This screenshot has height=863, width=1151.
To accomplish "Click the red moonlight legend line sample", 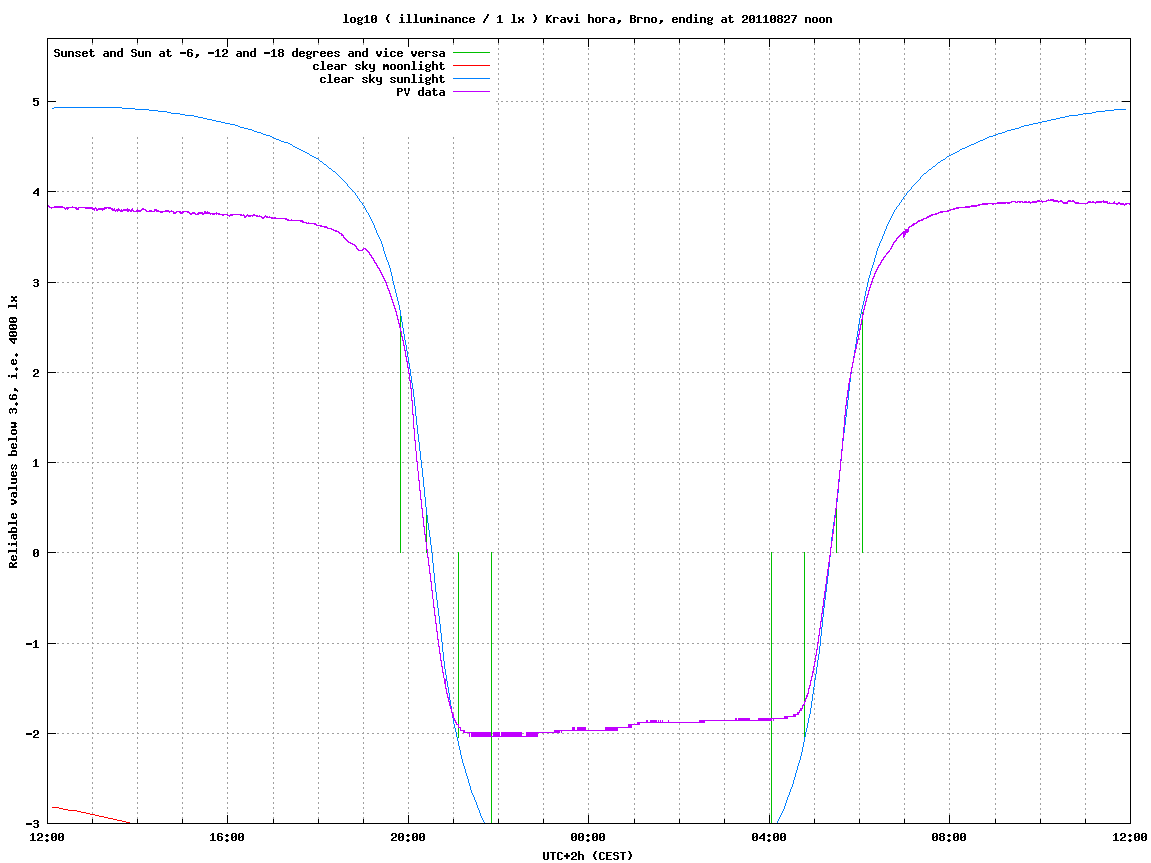I will [471, 66].
